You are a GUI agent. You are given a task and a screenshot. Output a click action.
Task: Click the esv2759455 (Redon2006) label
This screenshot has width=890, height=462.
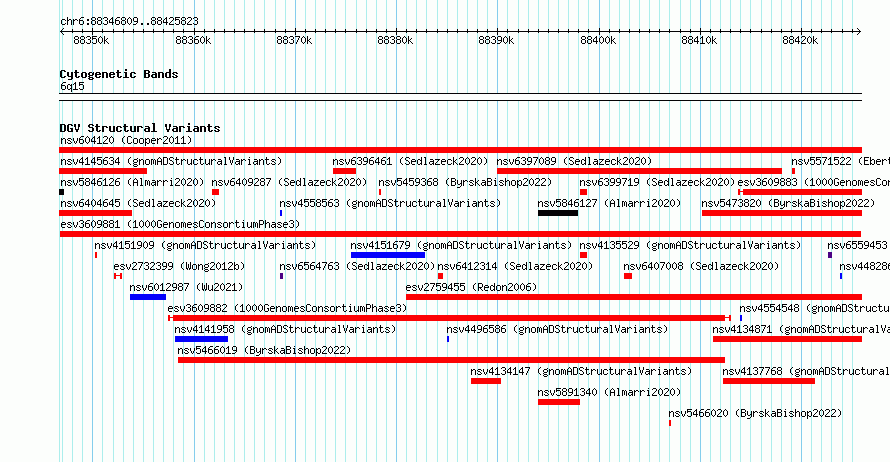[x=472, y=287]
